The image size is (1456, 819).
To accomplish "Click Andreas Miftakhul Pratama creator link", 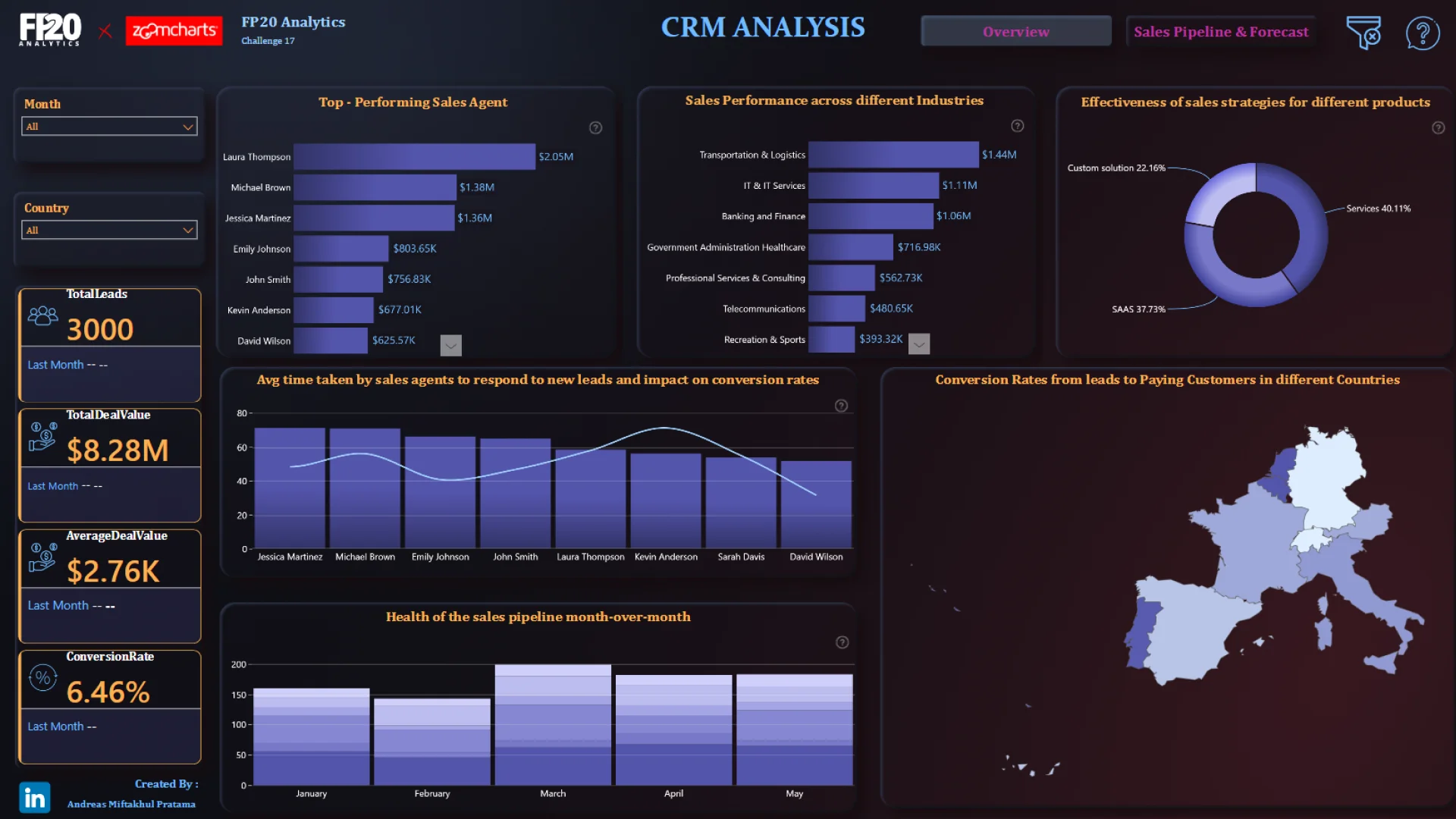I will click(131, 804).
